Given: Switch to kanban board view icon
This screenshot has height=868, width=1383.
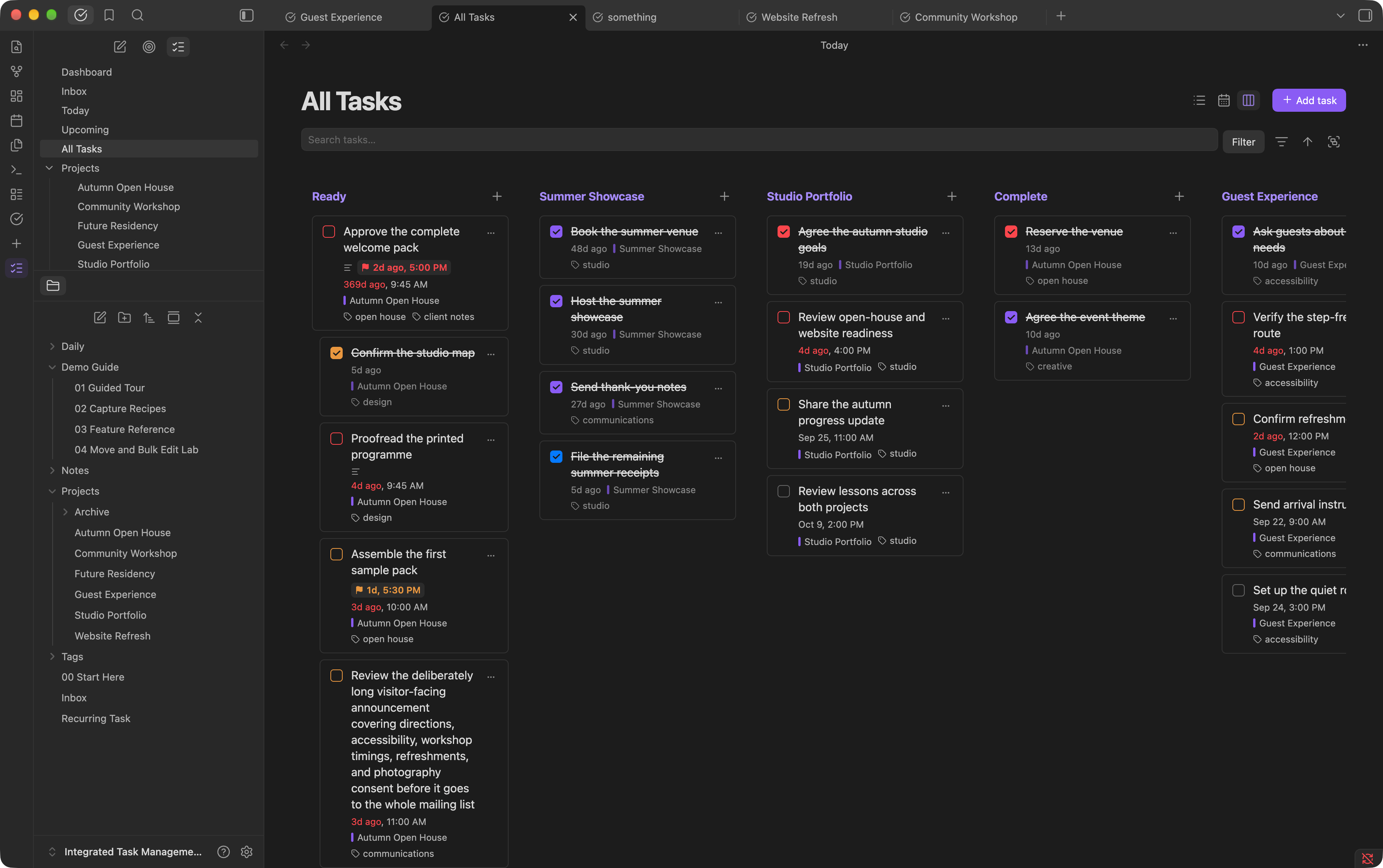Looking at the screenshot, I should [x=1249, y=101].
